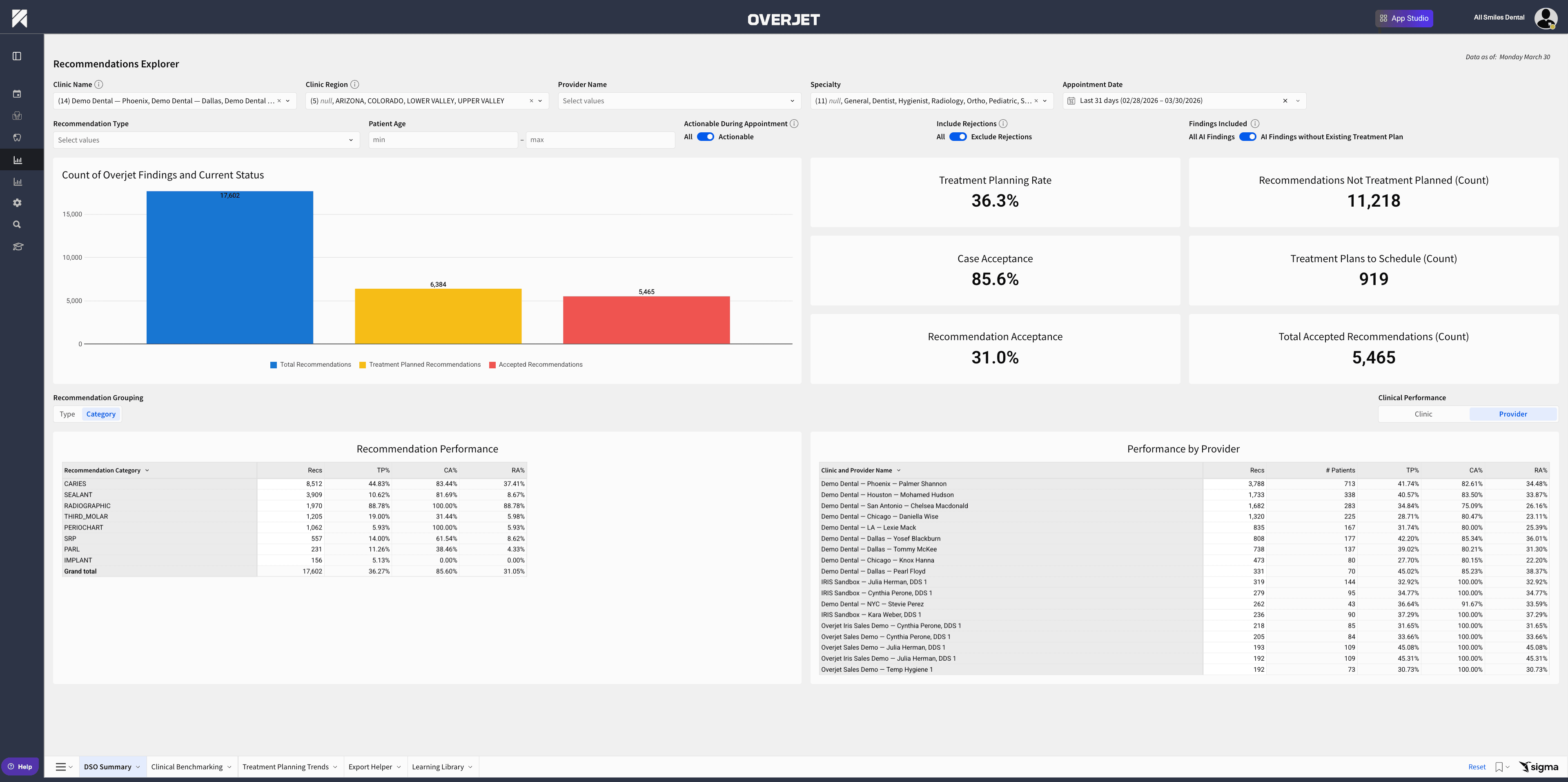
Task: Toggle Actionable During Appointment switch
Action: 706,137
